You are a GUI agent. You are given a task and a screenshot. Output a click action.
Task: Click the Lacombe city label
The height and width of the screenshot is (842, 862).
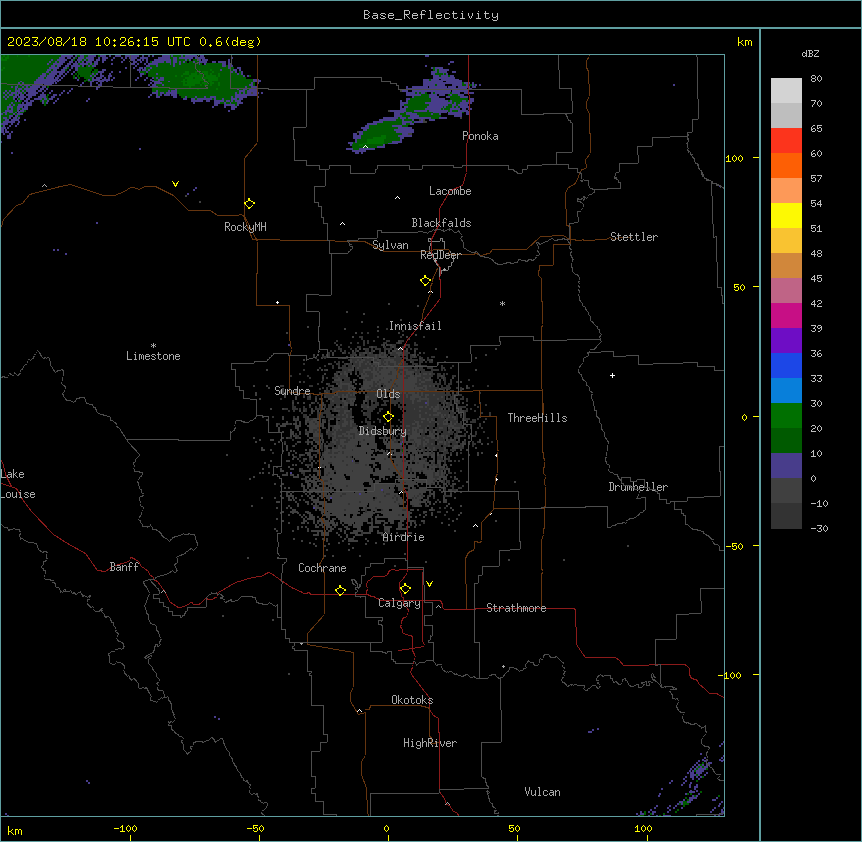coord(450,191)
